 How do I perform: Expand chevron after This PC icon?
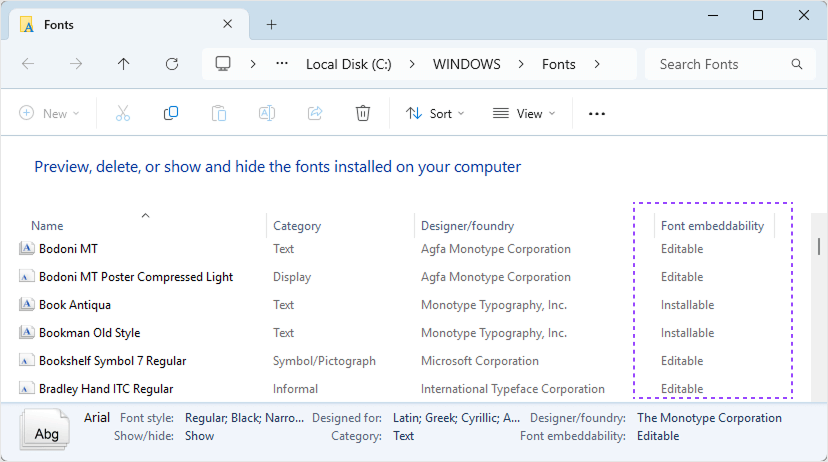(253, 64)
